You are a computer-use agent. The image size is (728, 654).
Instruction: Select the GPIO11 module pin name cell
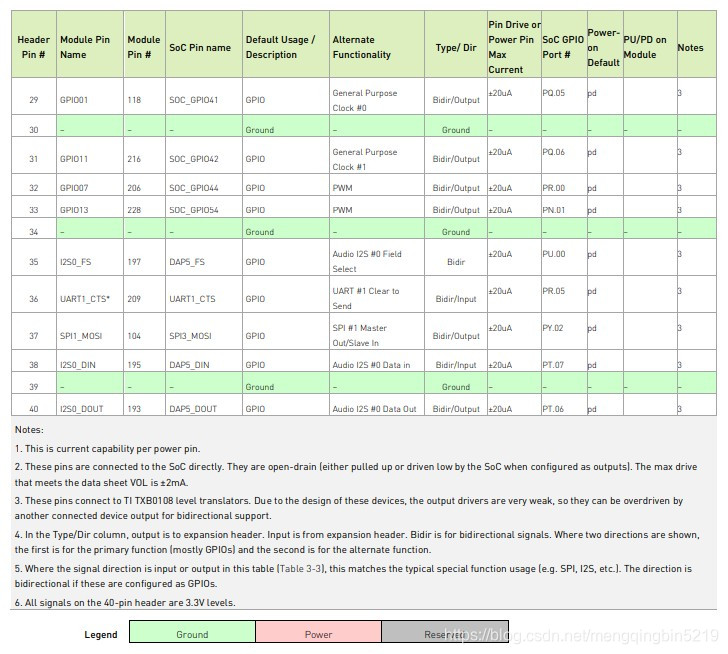(x=90, y=155)
